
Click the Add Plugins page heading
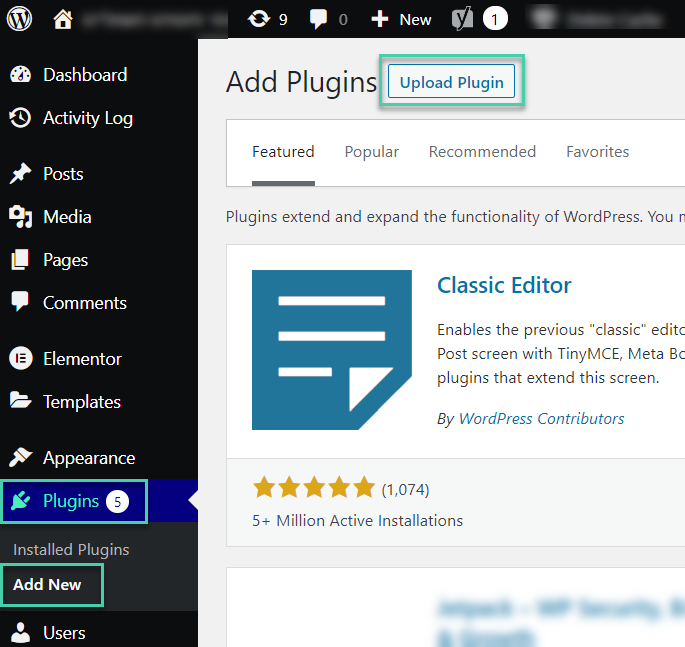coord(301,82)
